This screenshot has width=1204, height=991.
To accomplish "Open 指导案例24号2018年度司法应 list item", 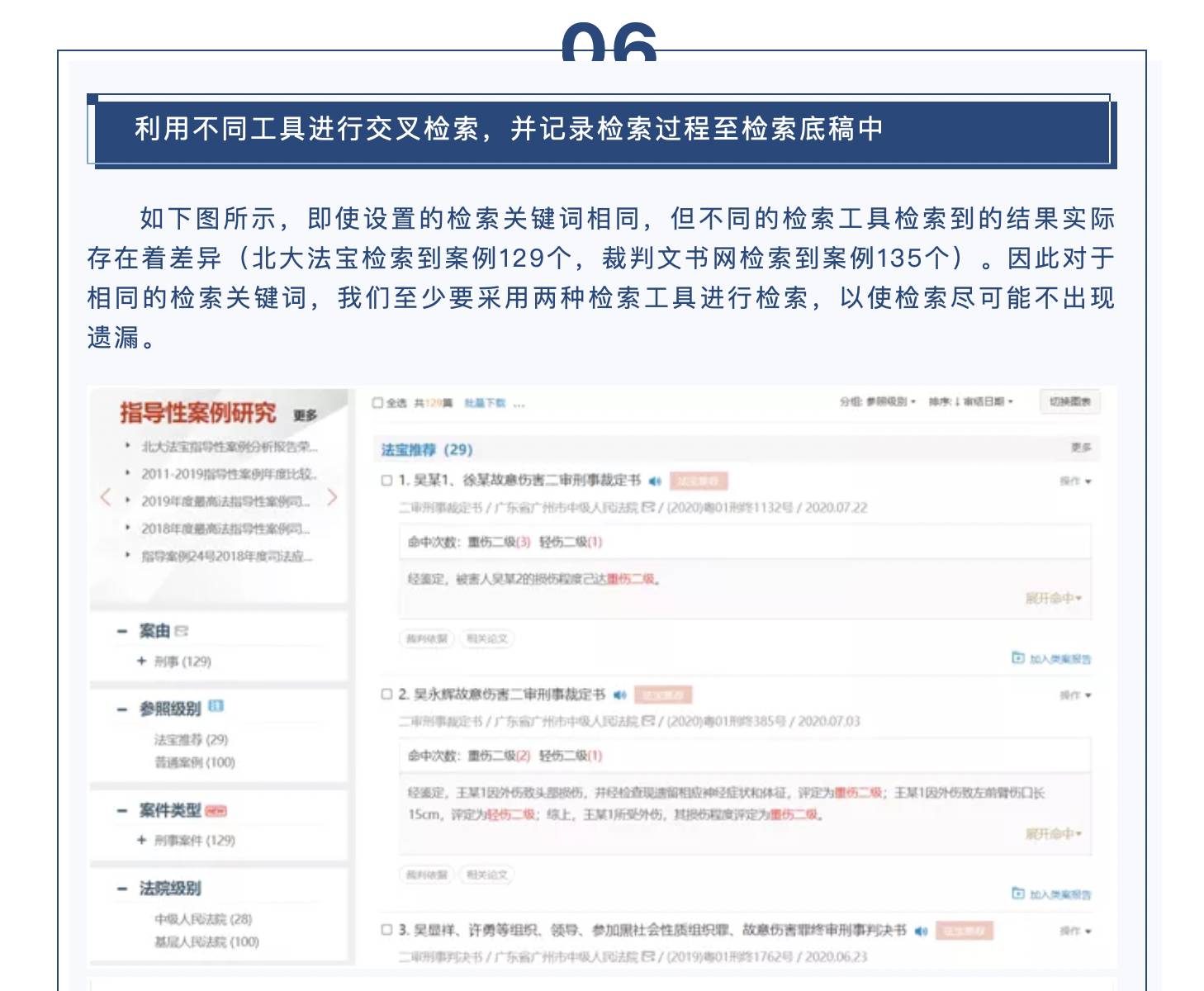I will (227, 556).
